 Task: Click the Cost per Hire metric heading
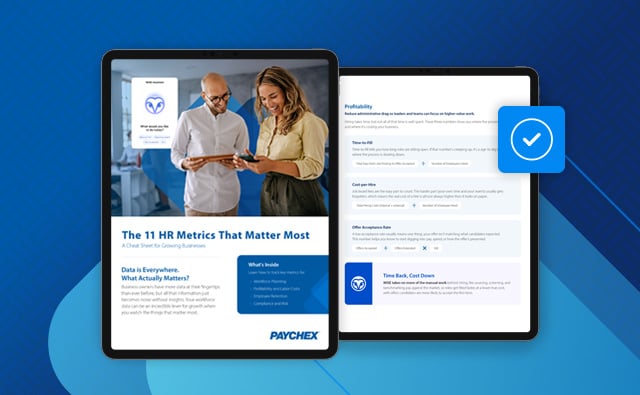(364, 185)
